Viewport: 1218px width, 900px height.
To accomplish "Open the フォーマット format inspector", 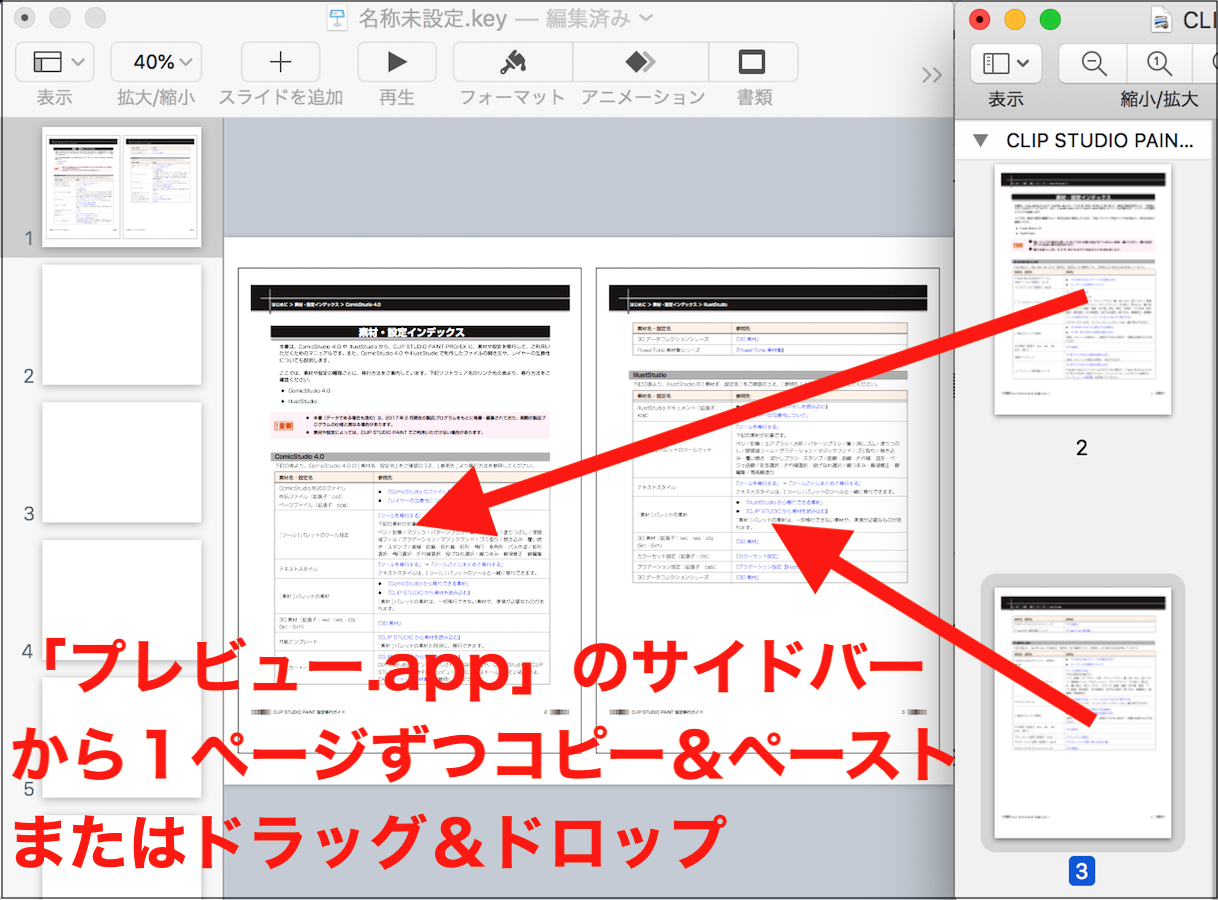I will 513,62.
